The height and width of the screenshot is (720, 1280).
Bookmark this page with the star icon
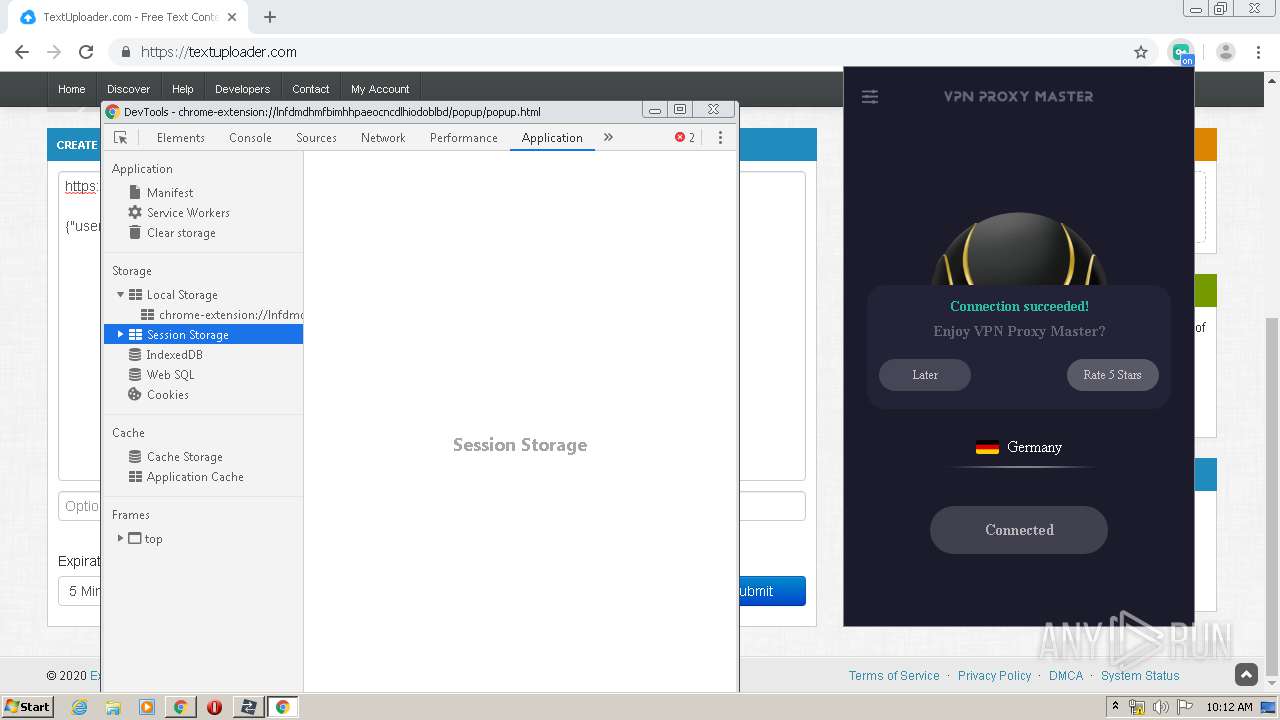pyautogui.click(x=1141, y=52)
